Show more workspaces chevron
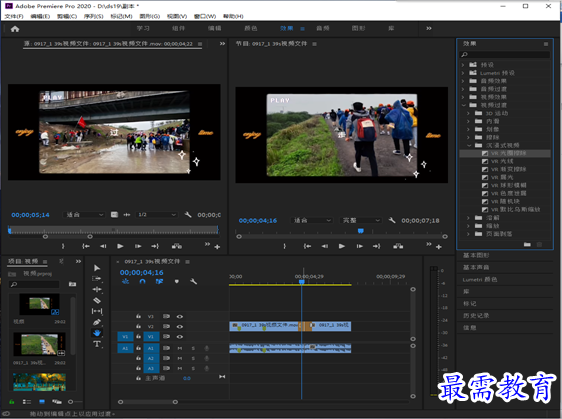 click(429, 28)
